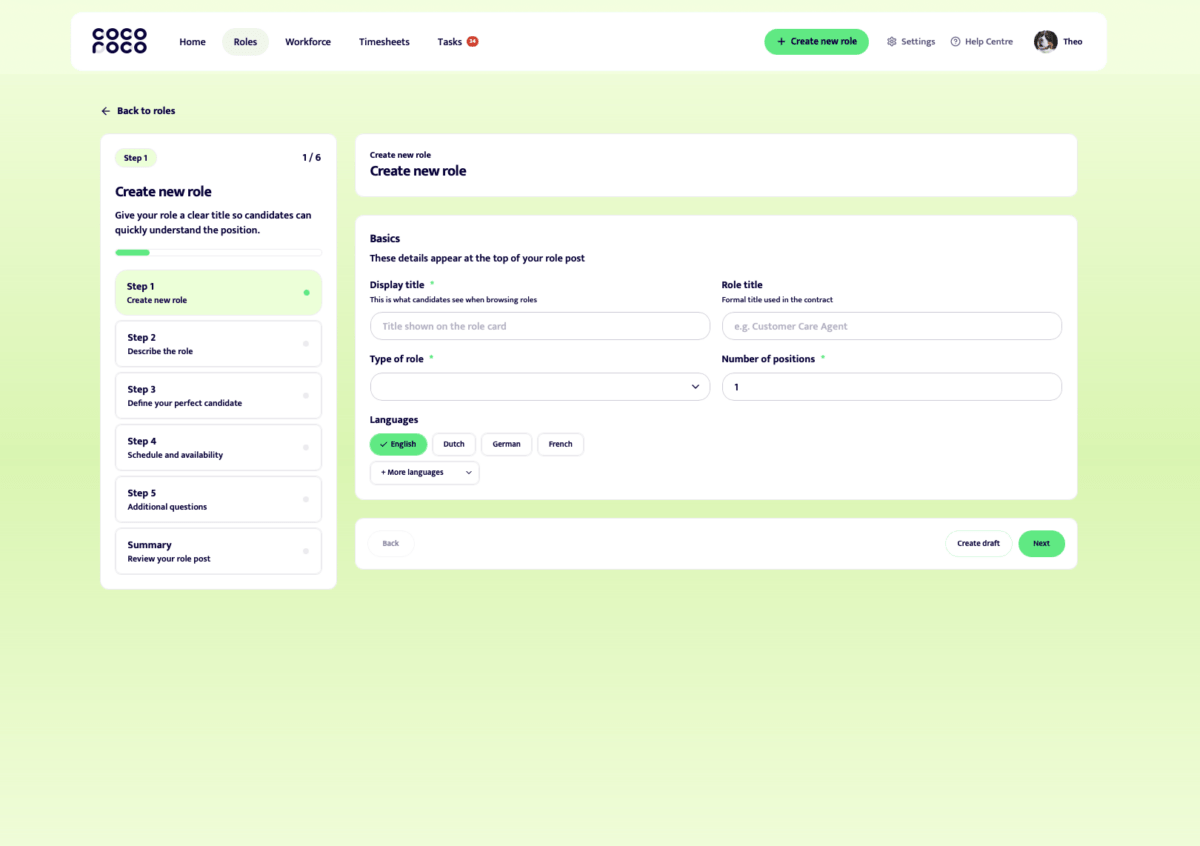Click Theo's profile avatar

[x=1045, y=42]
